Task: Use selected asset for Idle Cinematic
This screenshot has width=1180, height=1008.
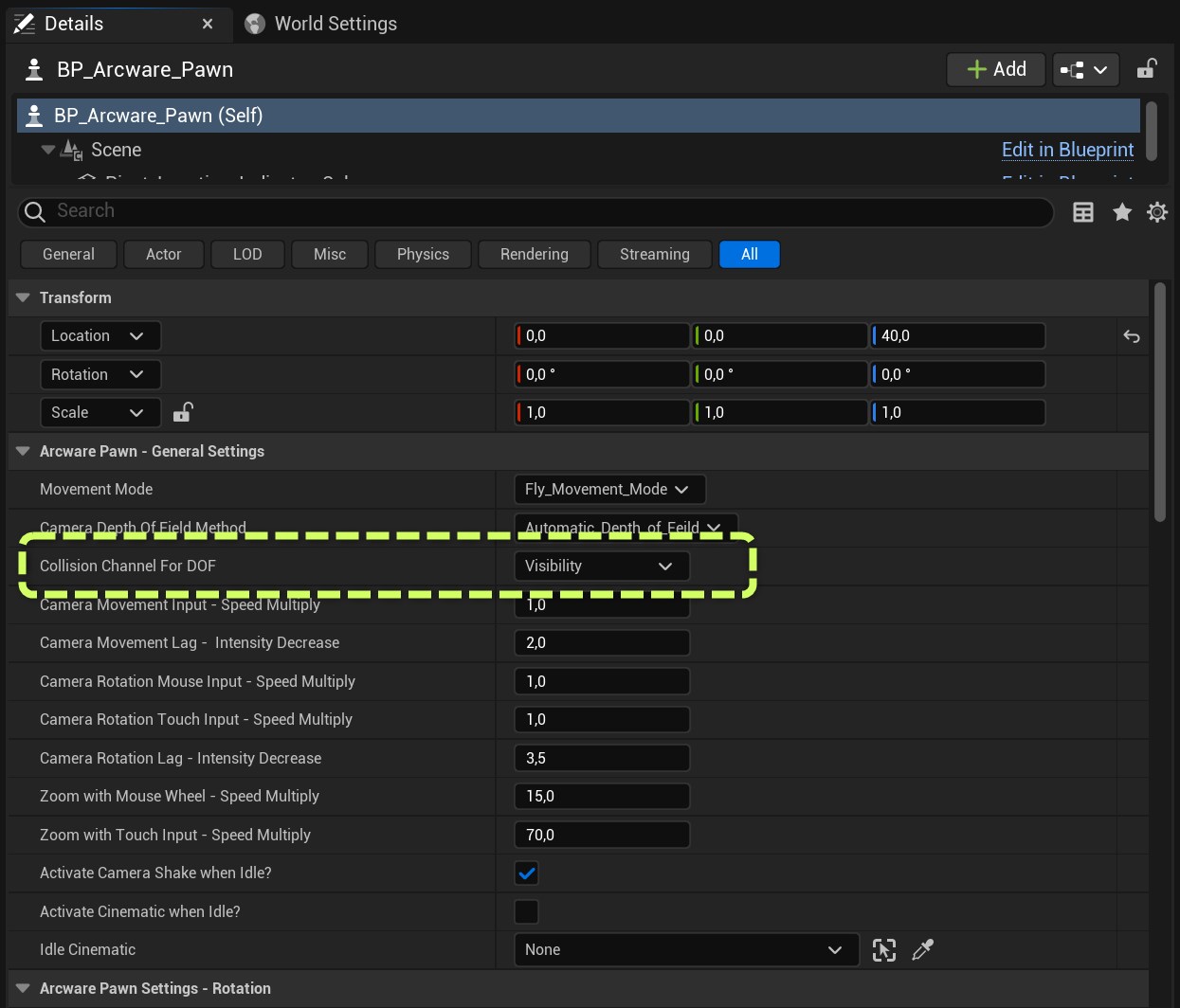Action: 883,950
